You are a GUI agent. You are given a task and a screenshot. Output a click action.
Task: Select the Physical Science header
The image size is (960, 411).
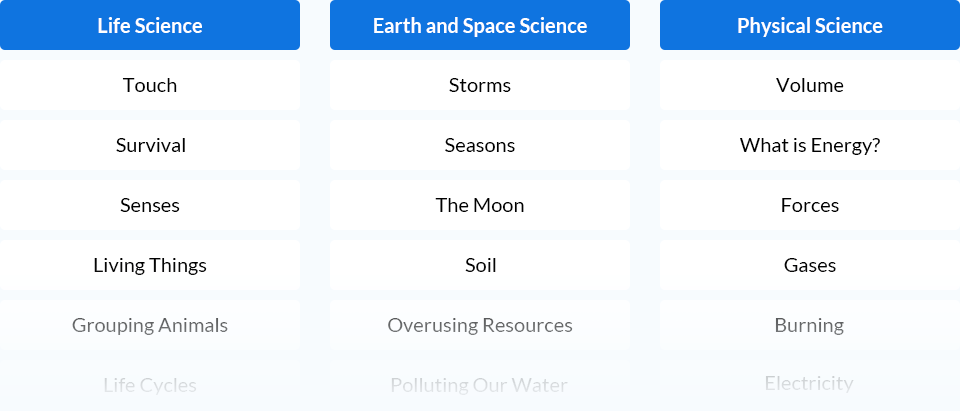[810, 25]
